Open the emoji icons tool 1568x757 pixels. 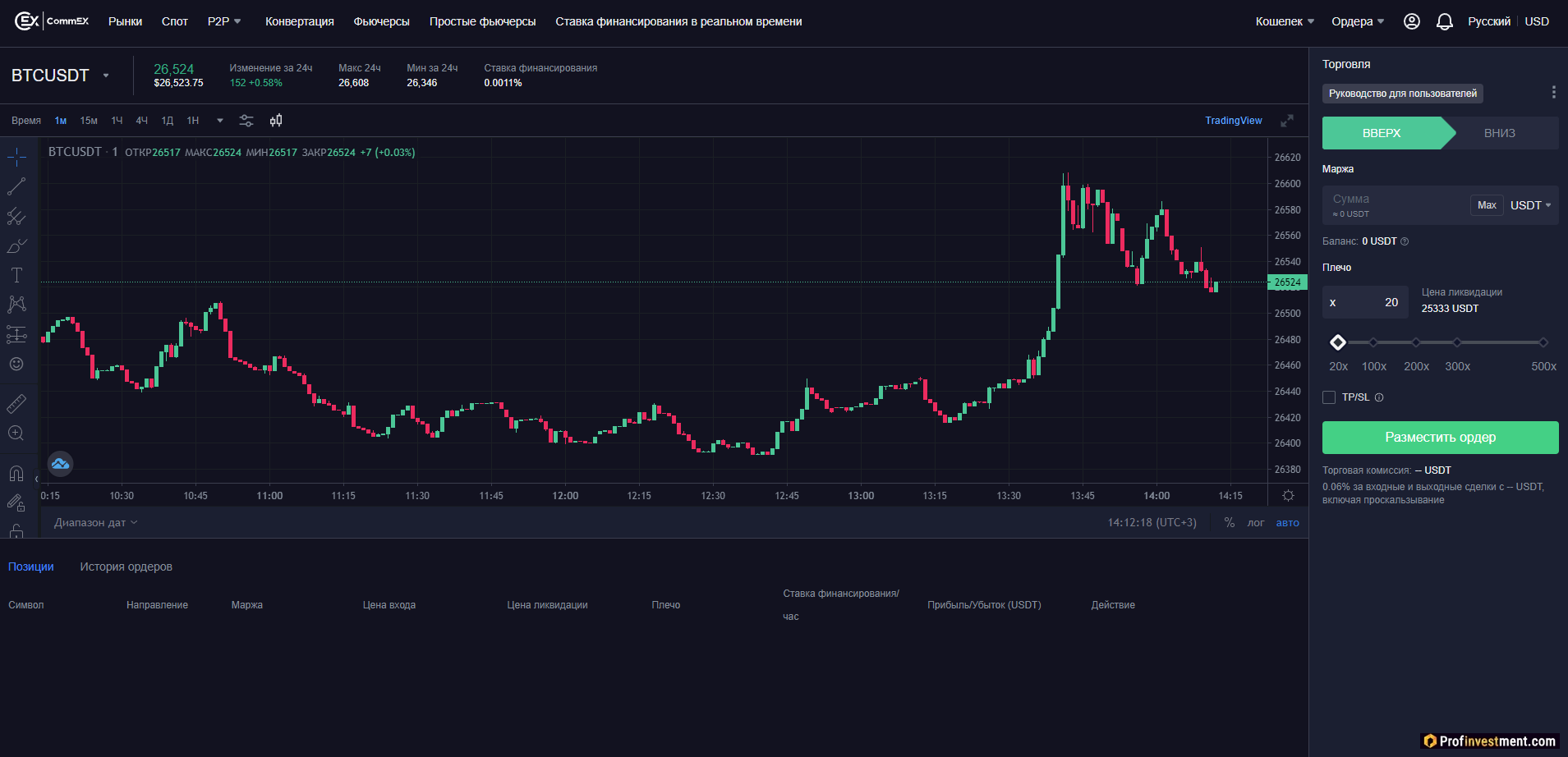click(16, 364)
